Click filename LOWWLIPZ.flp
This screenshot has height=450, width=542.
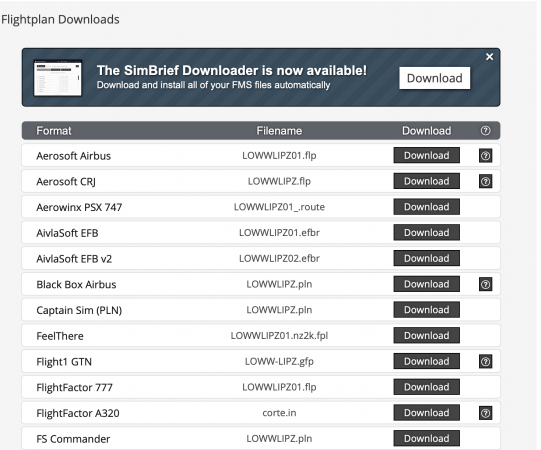279,181
